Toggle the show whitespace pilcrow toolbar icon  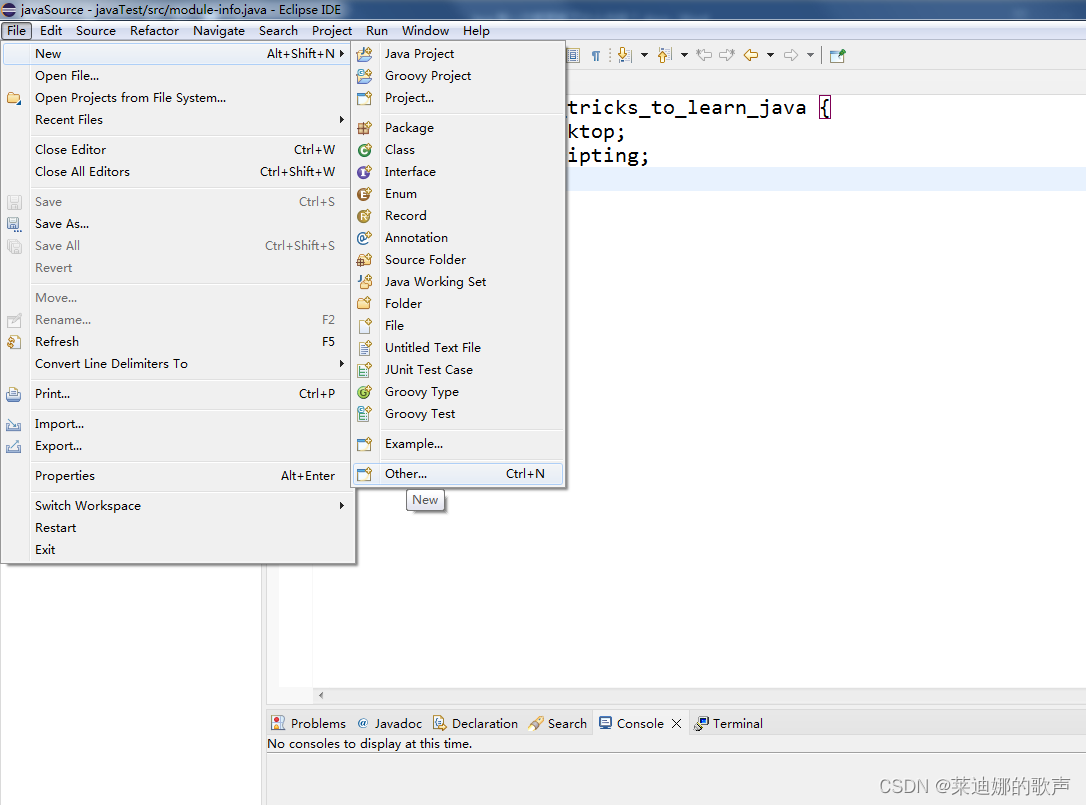(596, 55)
